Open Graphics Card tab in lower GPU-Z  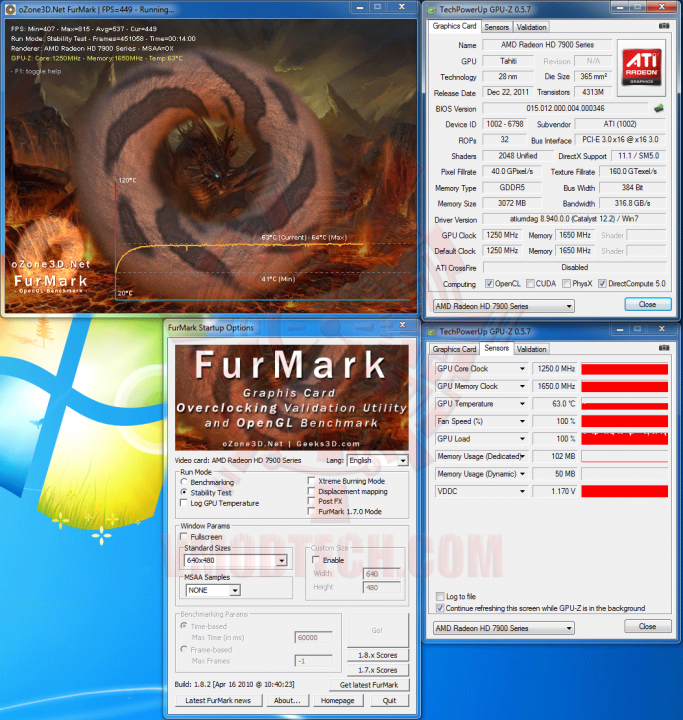pyautogui.click(x=454, y=349)
